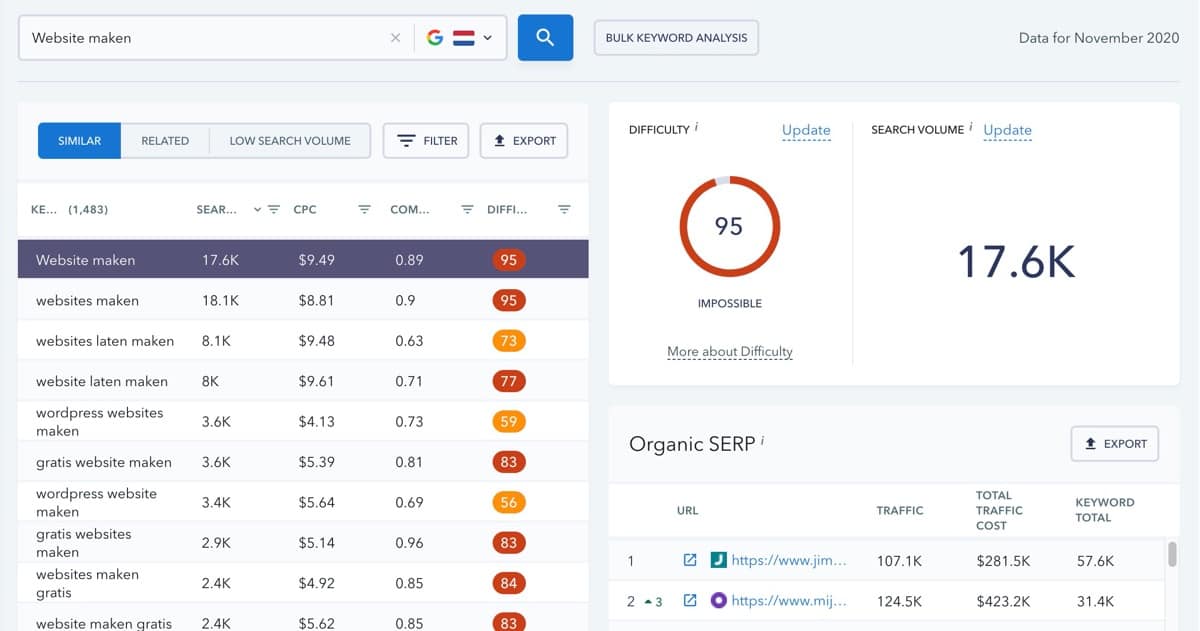Select the Website maken keyword row
Screen dimensions: 1200x631
(x=303, y=260)
